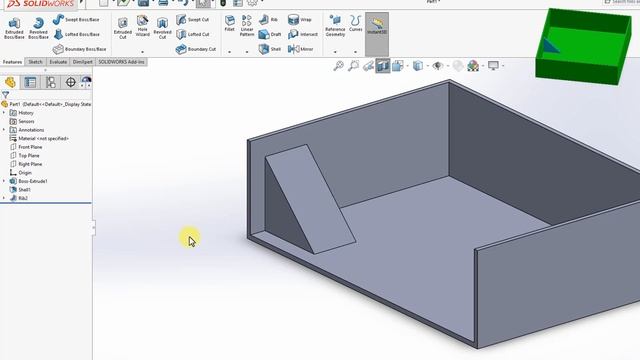
Task: Toggle Hide/Show Items eye icon
Action: [x=438, y=66]
